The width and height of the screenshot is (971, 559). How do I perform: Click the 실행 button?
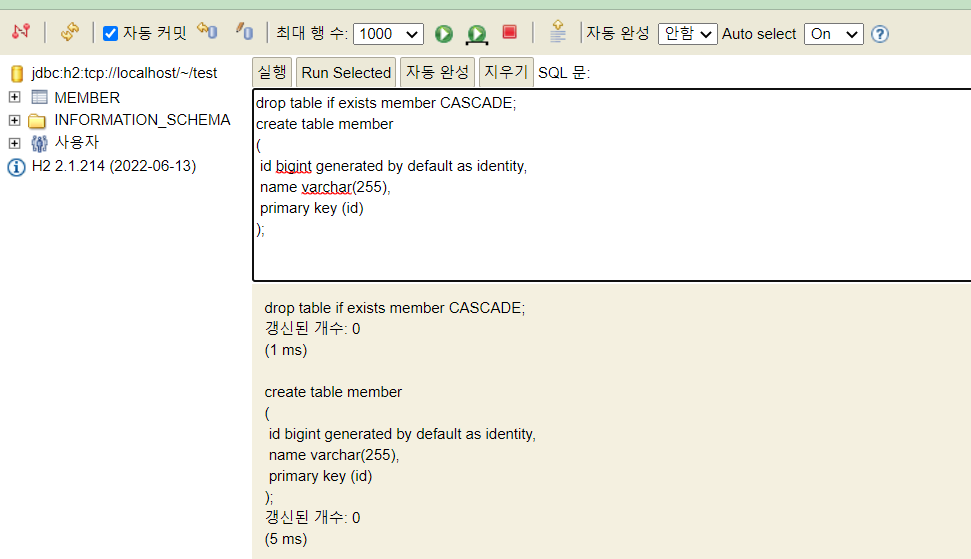272,72
